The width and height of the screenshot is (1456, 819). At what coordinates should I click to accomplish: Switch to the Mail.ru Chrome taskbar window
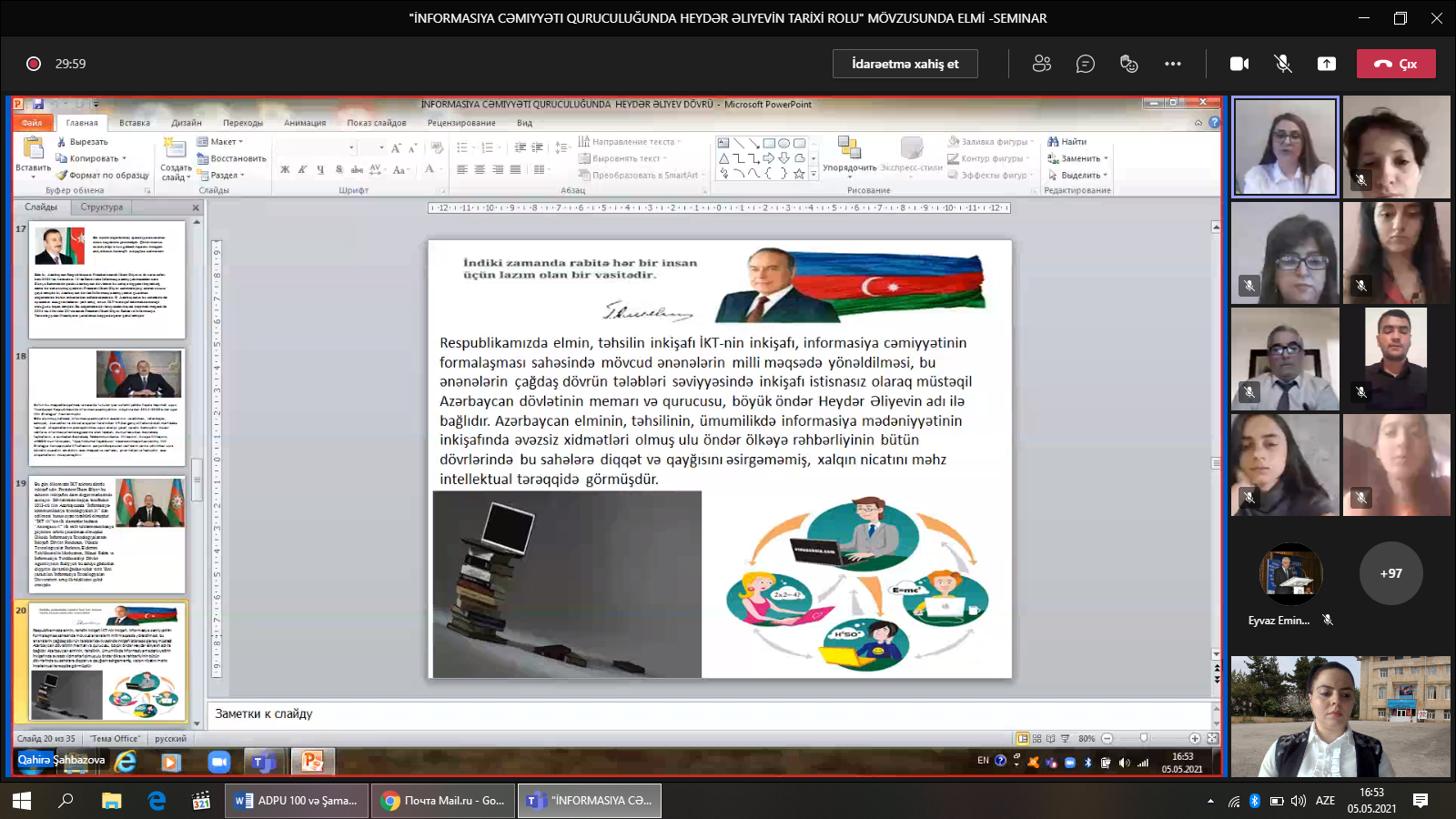point(444,801)
